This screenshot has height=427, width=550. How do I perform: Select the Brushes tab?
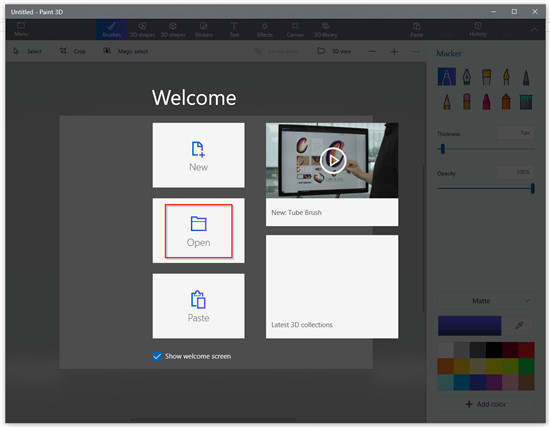tap(112, 29)
